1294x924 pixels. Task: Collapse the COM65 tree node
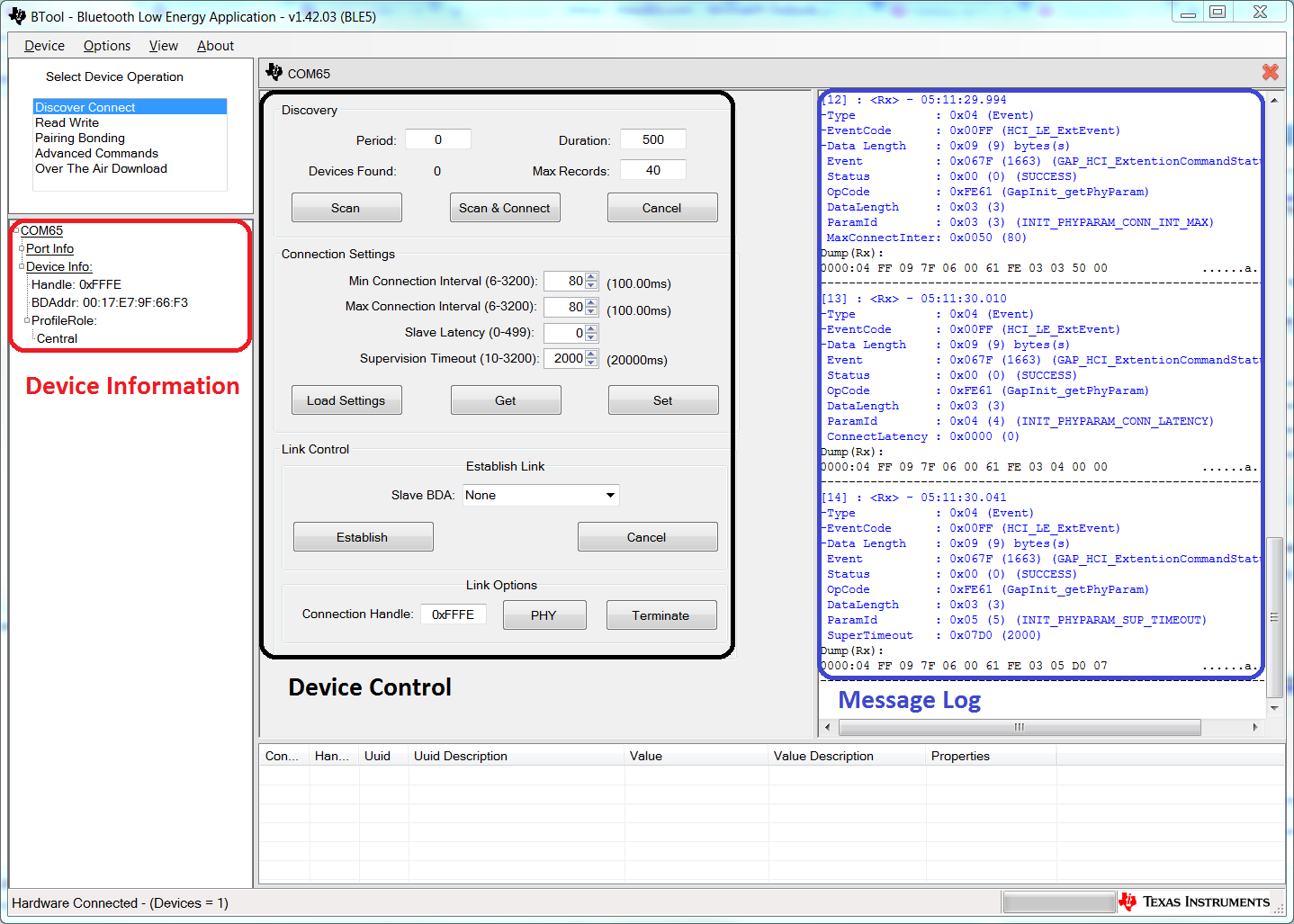(x=16, y=230)
